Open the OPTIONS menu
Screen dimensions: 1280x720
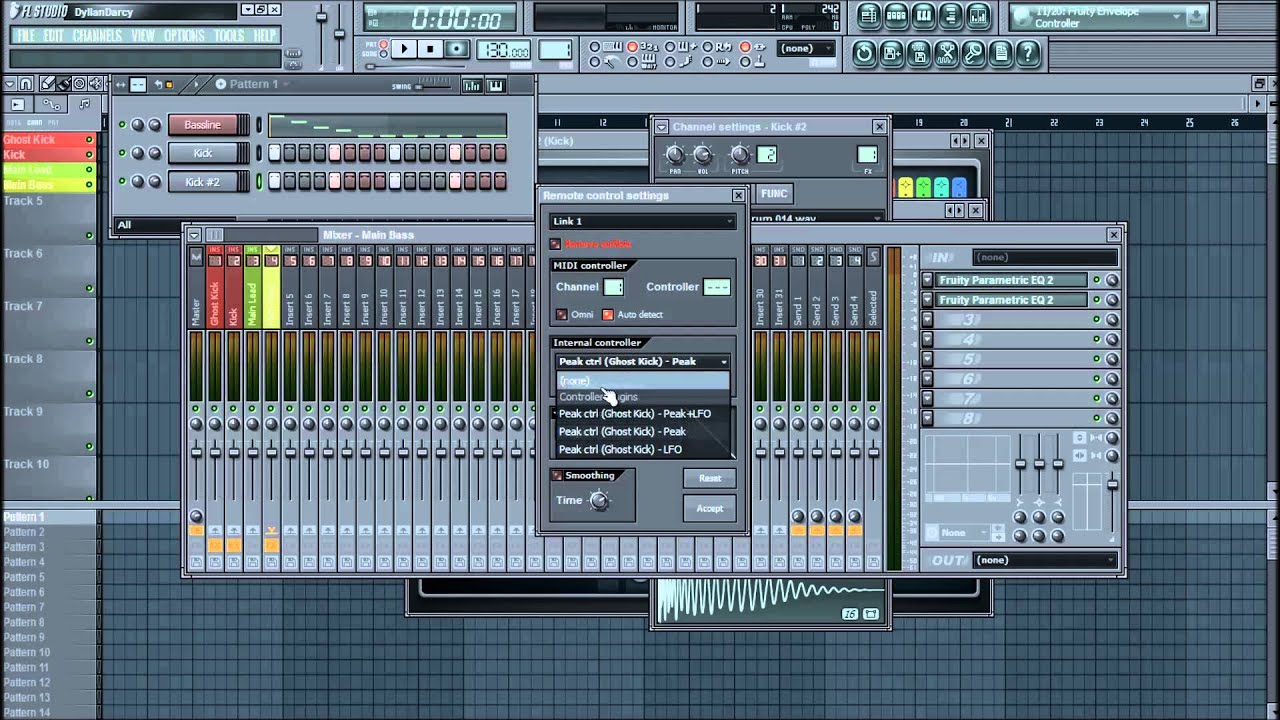point(184,36)
